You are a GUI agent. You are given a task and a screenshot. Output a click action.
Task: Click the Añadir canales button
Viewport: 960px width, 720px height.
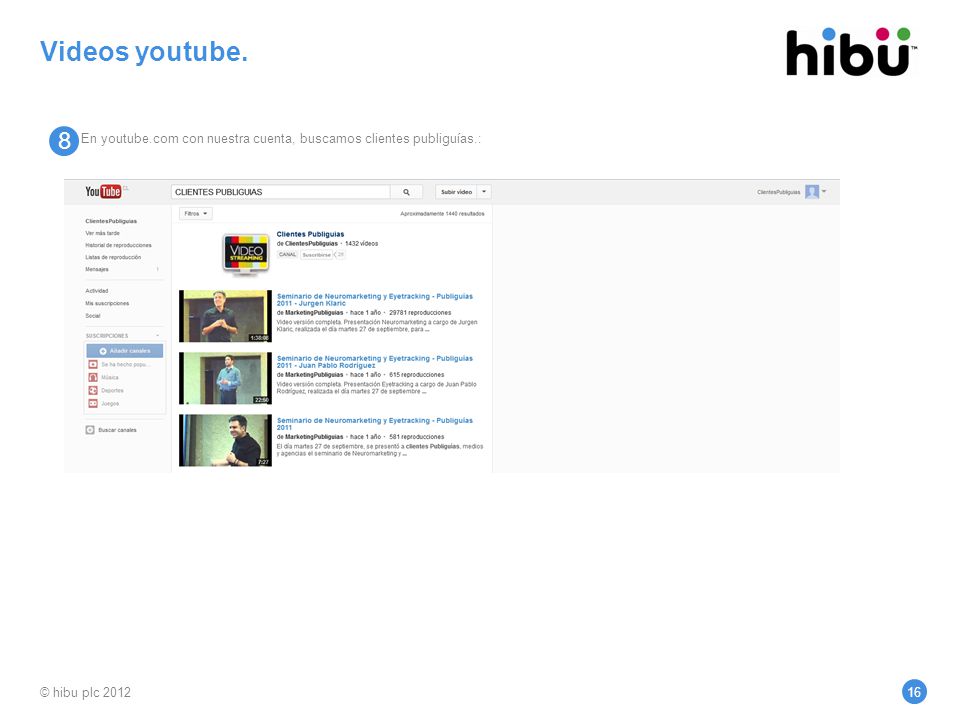pyautogui.click(x=125, y=351)
